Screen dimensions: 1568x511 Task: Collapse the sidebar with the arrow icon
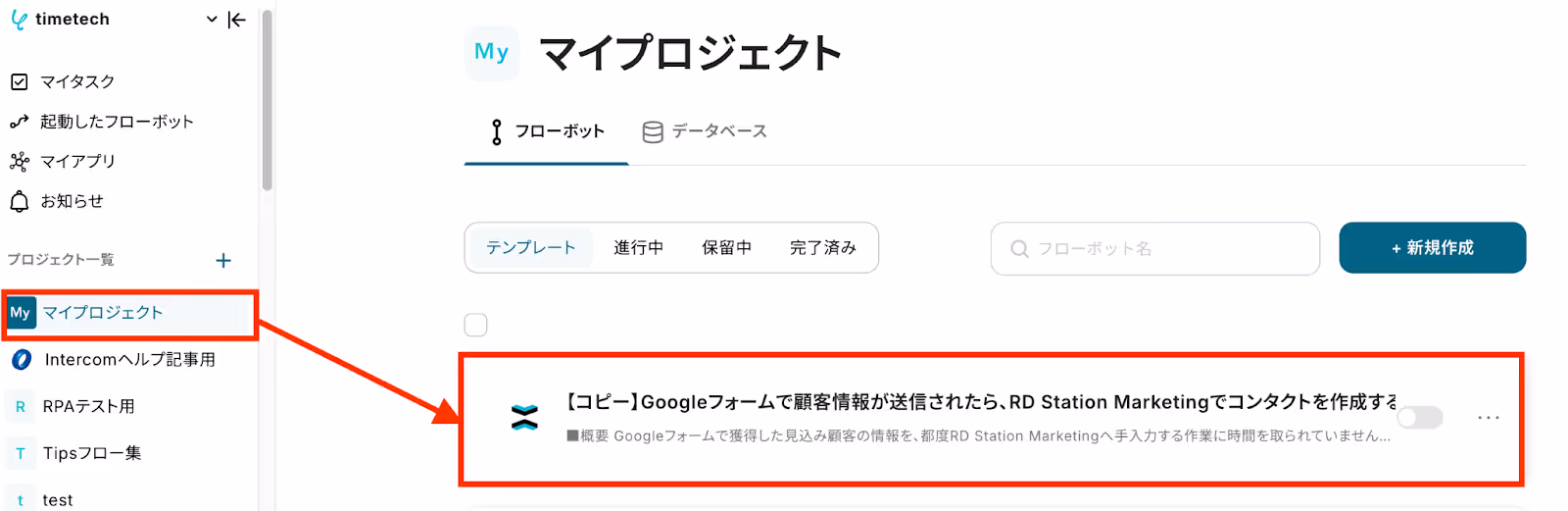click(236, 20)
